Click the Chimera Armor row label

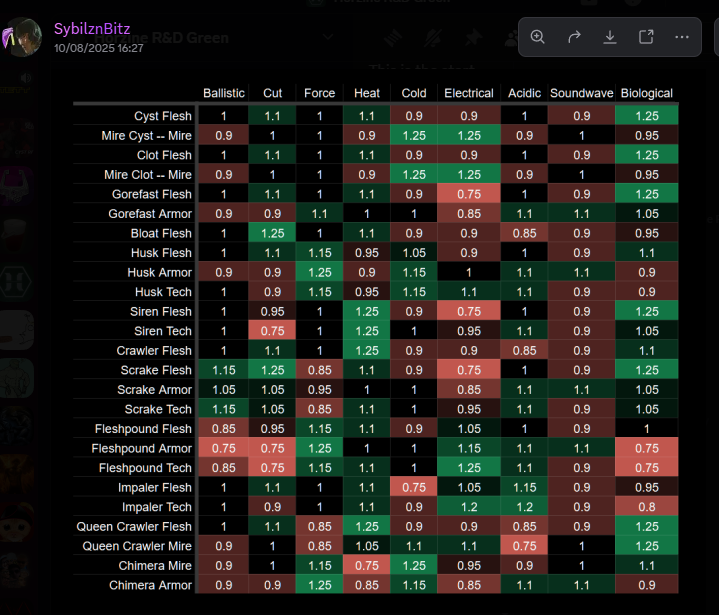click(150, 585)
